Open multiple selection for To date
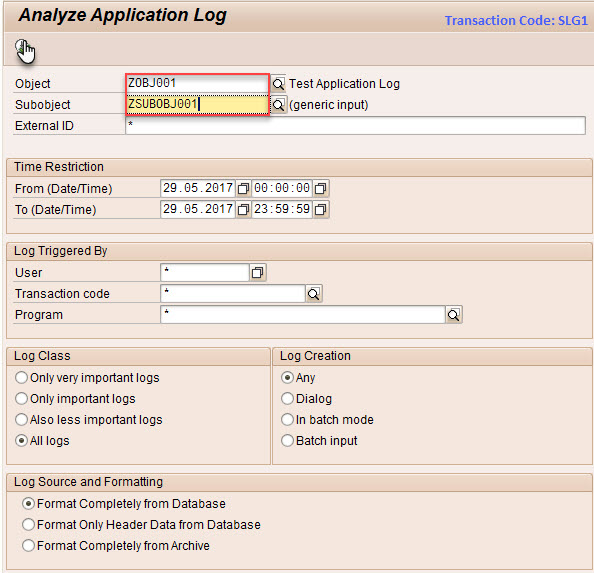 click(243, 209)
